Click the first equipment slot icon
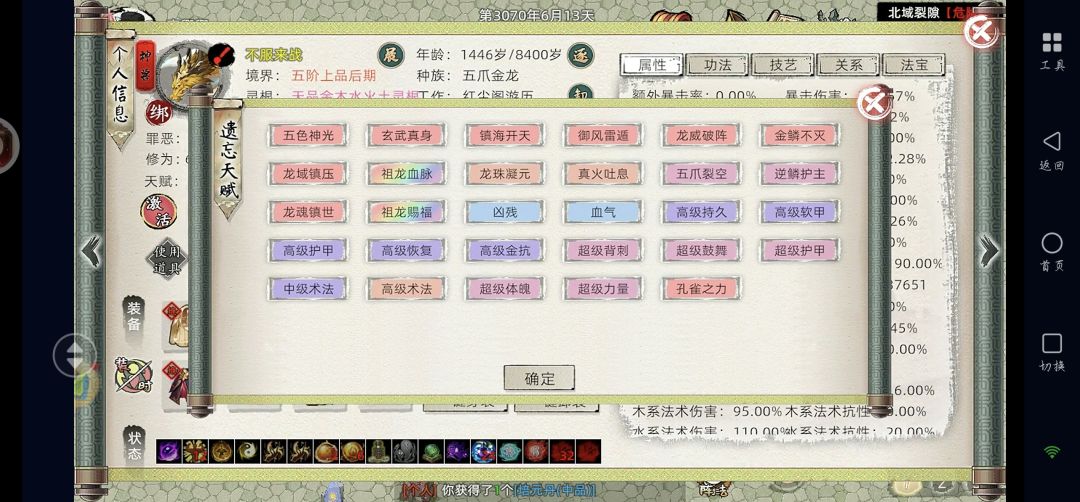This screenshot has height=502, width=1080. point(176,324)
